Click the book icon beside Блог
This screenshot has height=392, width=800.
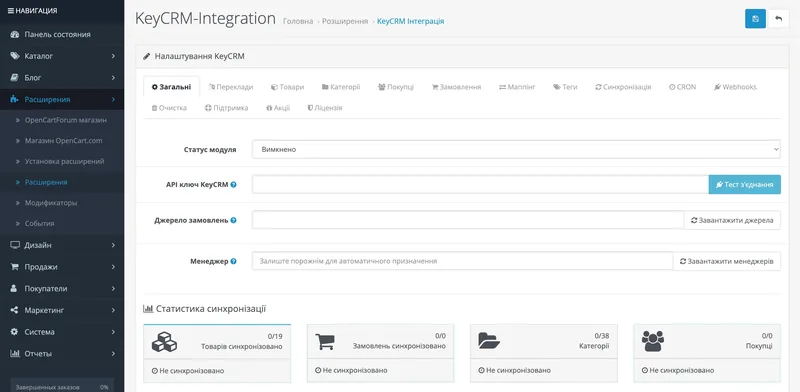click(x=15, y=78)
